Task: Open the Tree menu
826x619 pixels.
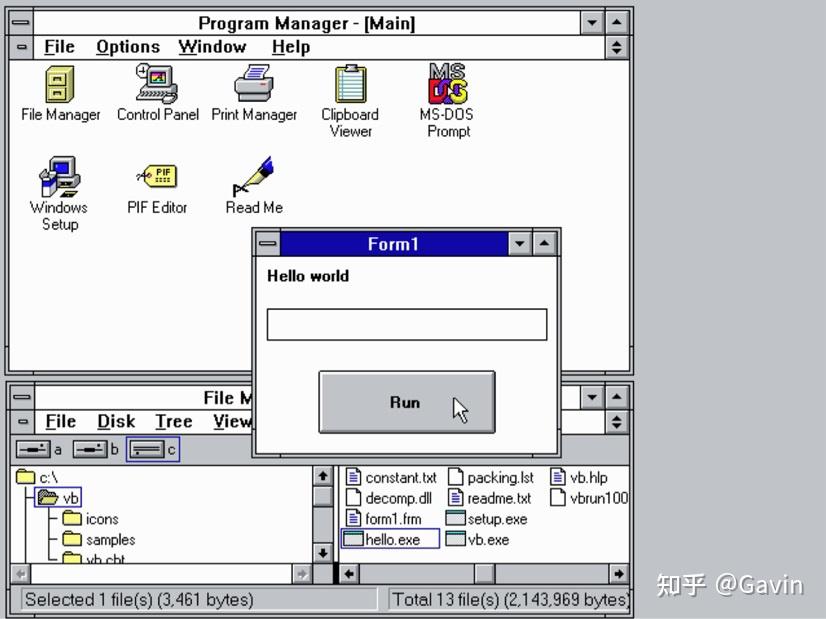Action: (x=173, y=421)
